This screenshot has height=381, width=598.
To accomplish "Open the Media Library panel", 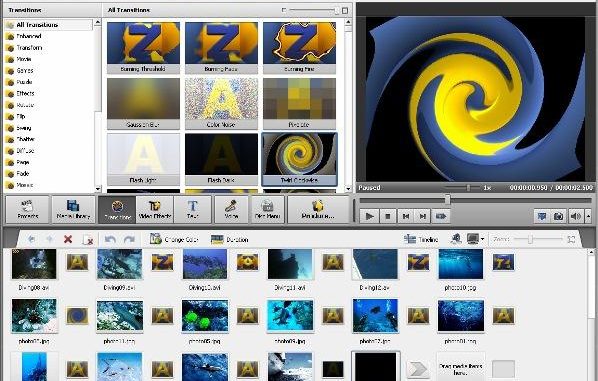I will coord(73,209).
